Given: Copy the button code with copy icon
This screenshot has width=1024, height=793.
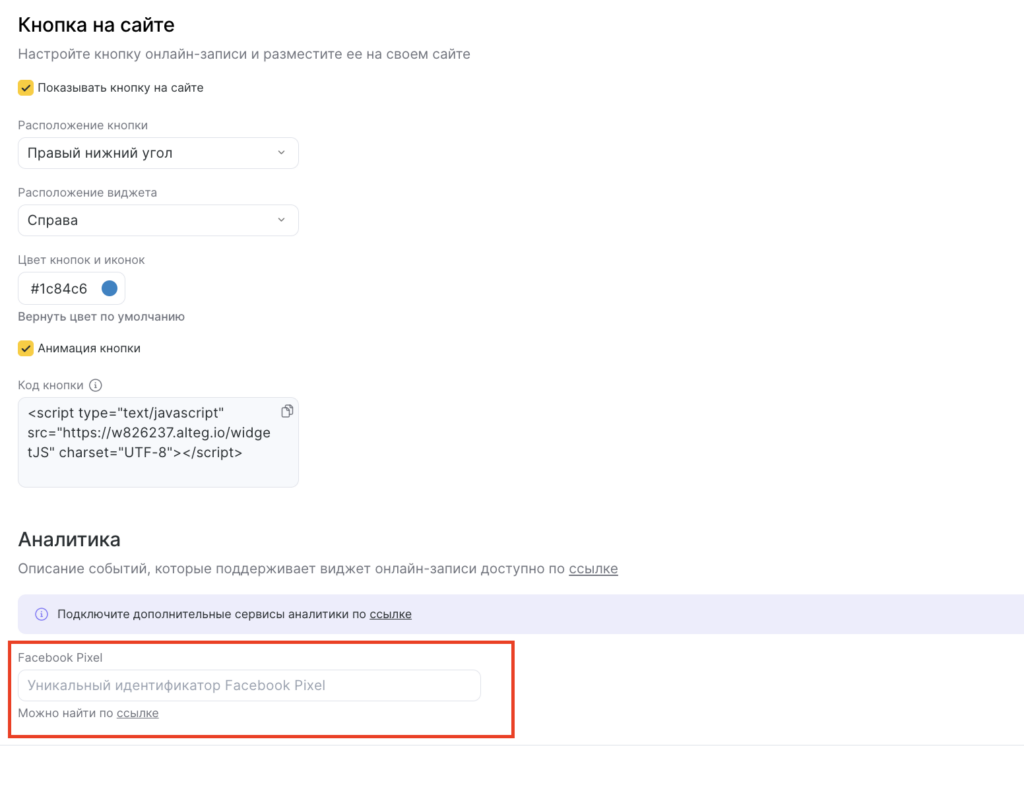Looking at the screenshot, I should 287,412.
